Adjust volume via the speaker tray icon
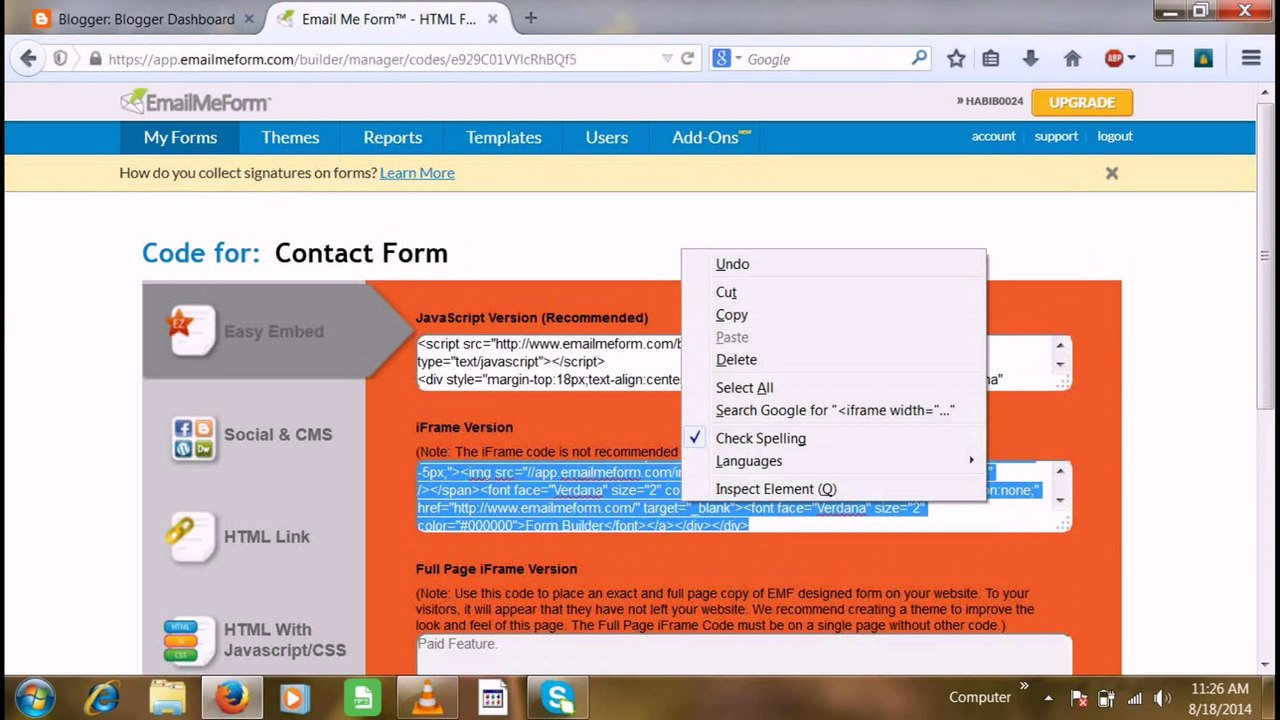Viewport: 1280px width, 720px height. coord(1162,698)
